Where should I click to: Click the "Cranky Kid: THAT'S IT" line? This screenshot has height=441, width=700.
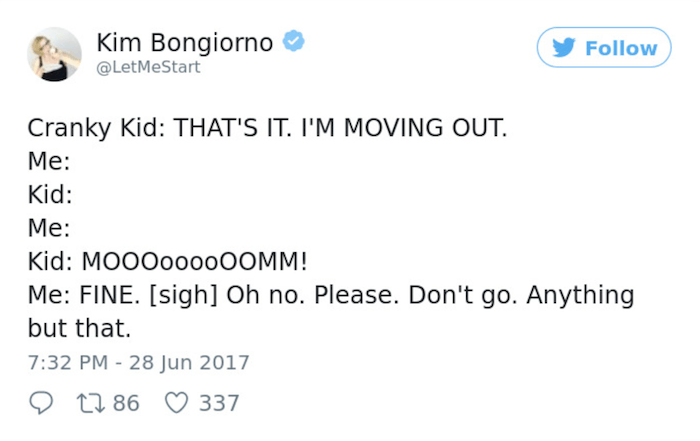pos(267,129)
